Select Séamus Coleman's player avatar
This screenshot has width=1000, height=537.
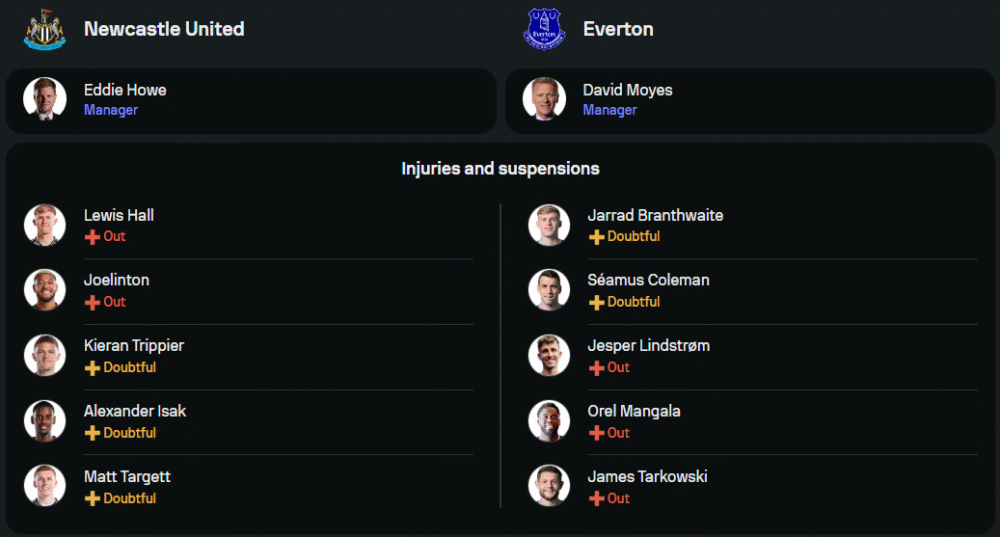pos(549,290)
